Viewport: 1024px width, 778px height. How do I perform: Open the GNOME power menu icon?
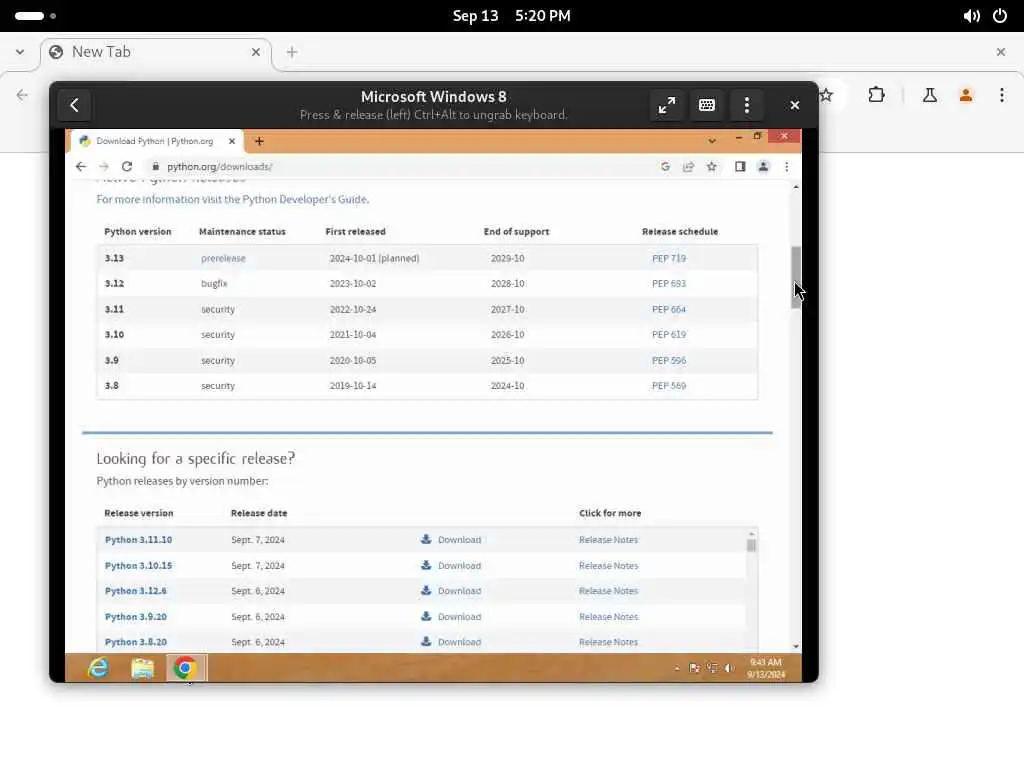1000,16
